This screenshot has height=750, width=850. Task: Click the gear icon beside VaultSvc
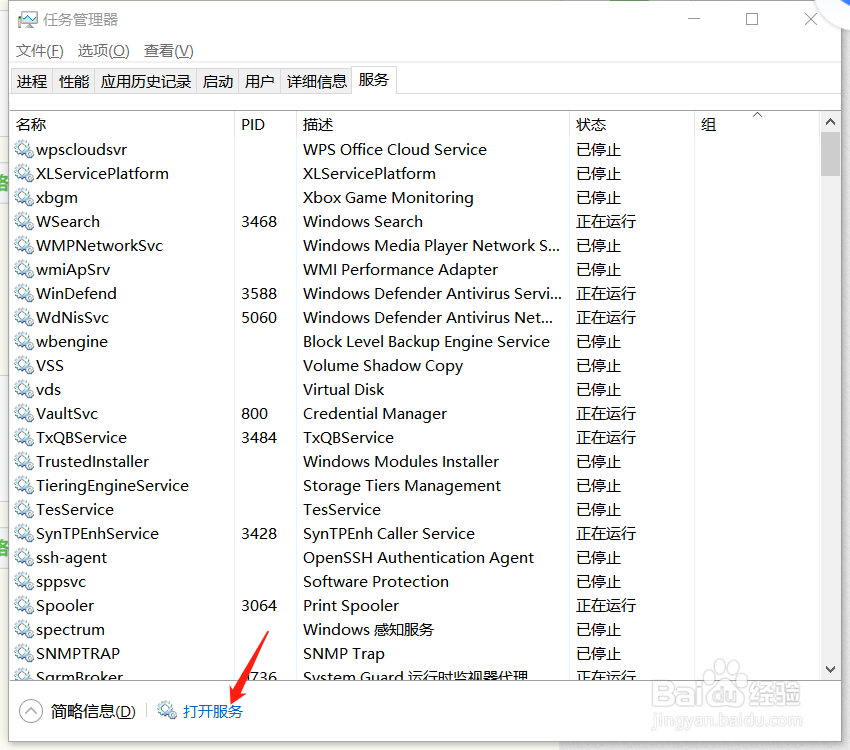pos(24,413)
